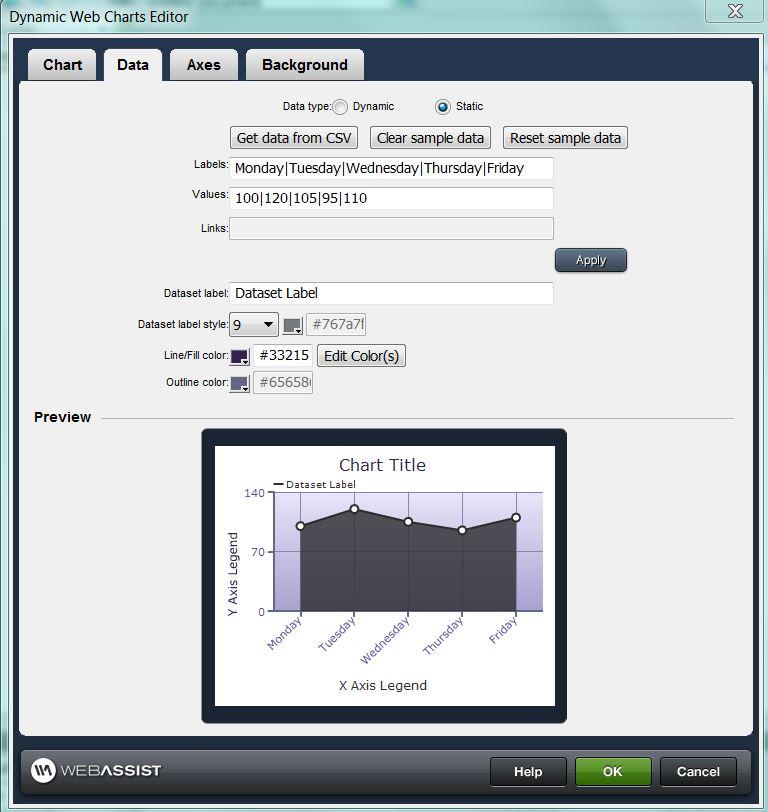
Task: Click the 'X Axis Legend' text in preview
Action: pyautogui.click(x=383, y=686)
